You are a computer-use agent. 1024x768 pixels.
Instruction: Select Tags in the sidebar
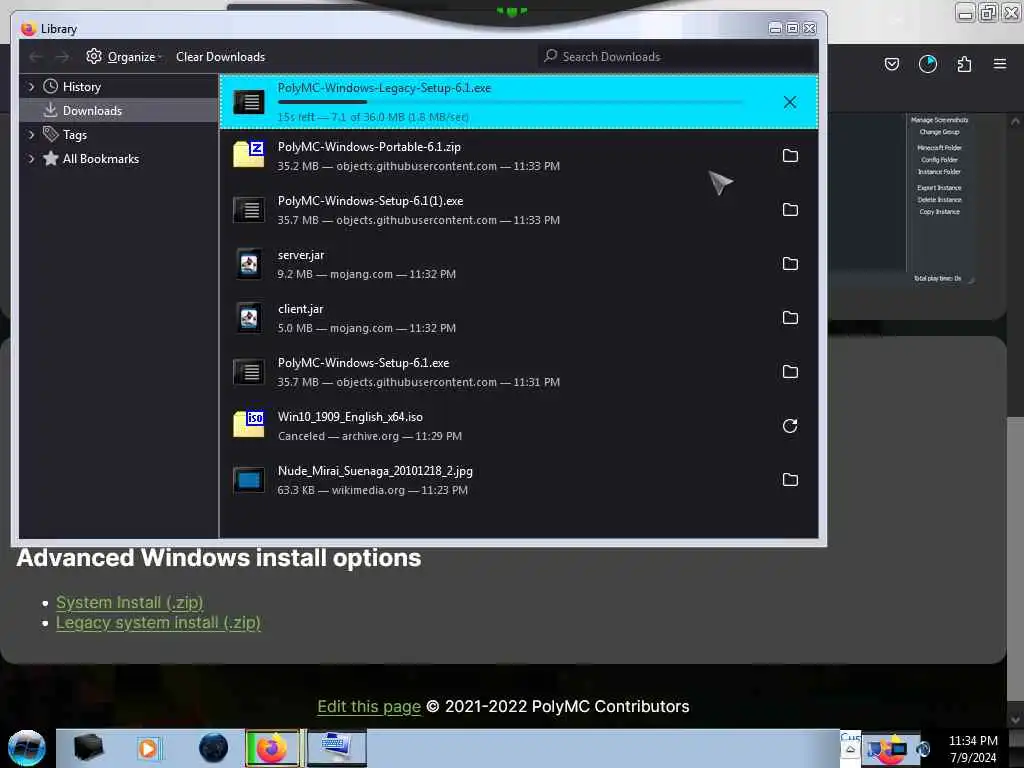[x=74, y=135]
